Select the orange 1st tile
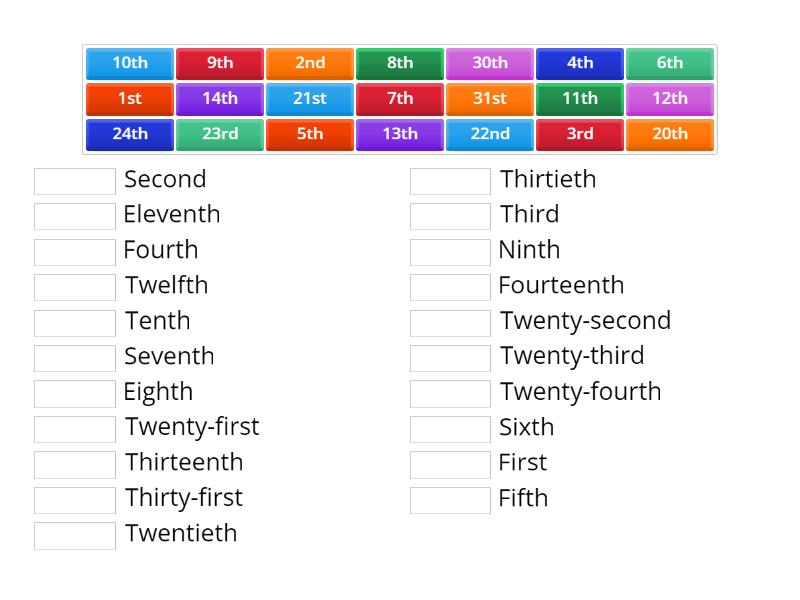 click(x=129, y=98)
